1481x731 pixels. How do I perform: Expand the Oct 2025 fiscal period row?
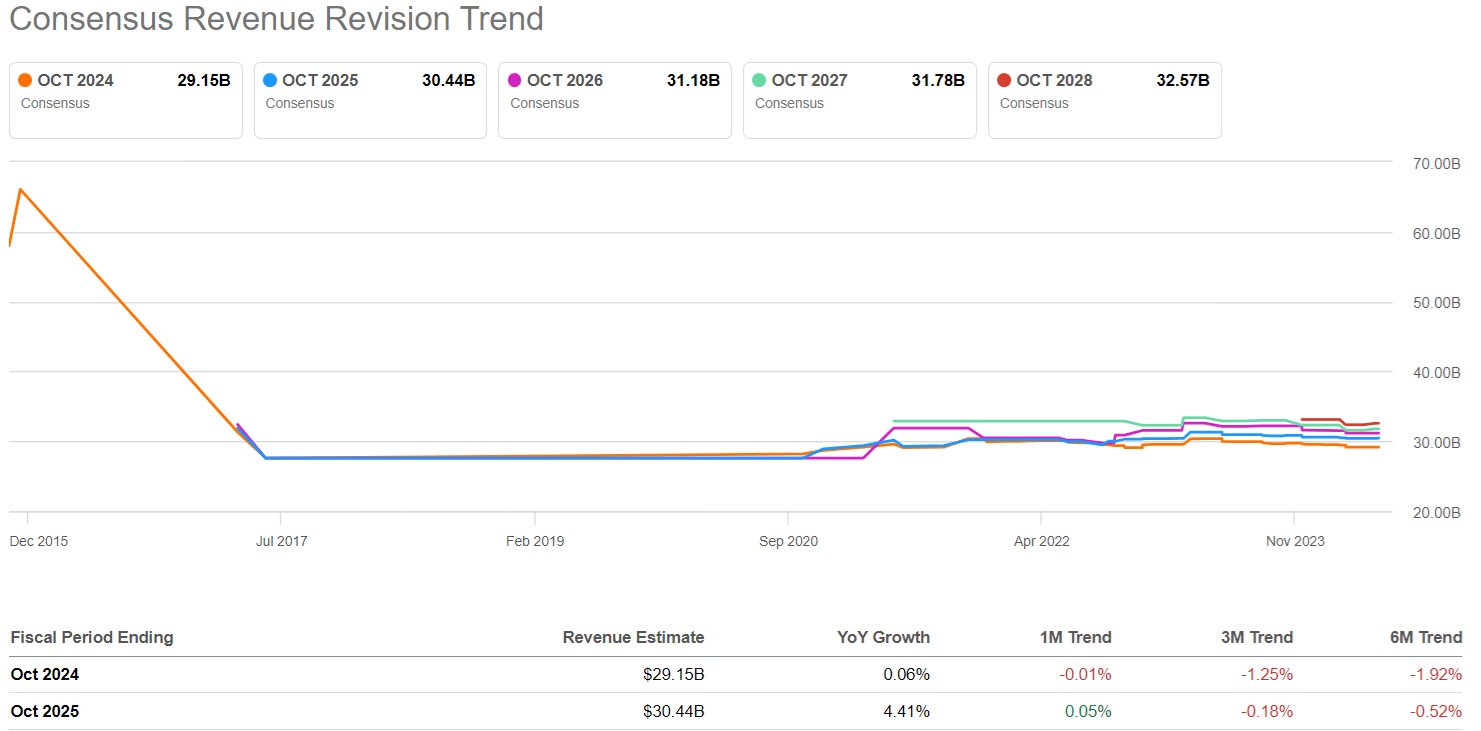44,711
